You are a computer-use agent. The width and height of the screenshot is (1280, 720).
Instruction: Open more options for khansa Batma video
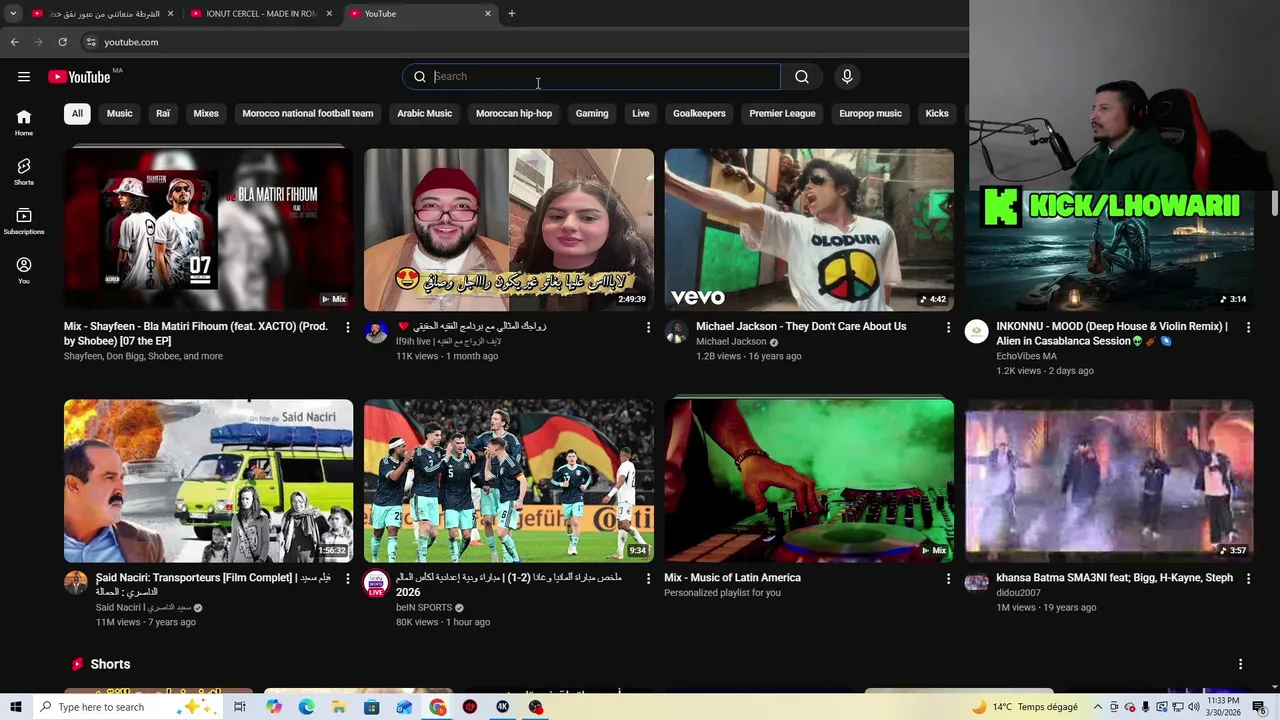[x=1248, y=578]
